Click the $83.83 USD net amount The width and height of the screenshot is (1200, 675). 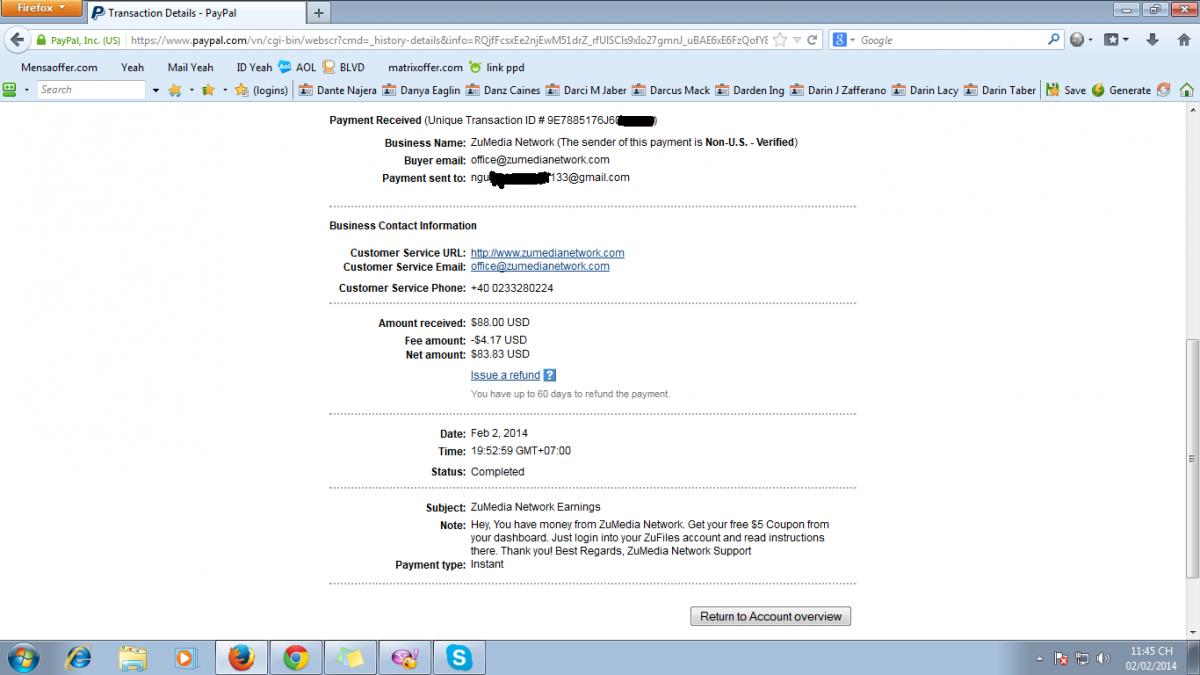click(x=500, y=354)
